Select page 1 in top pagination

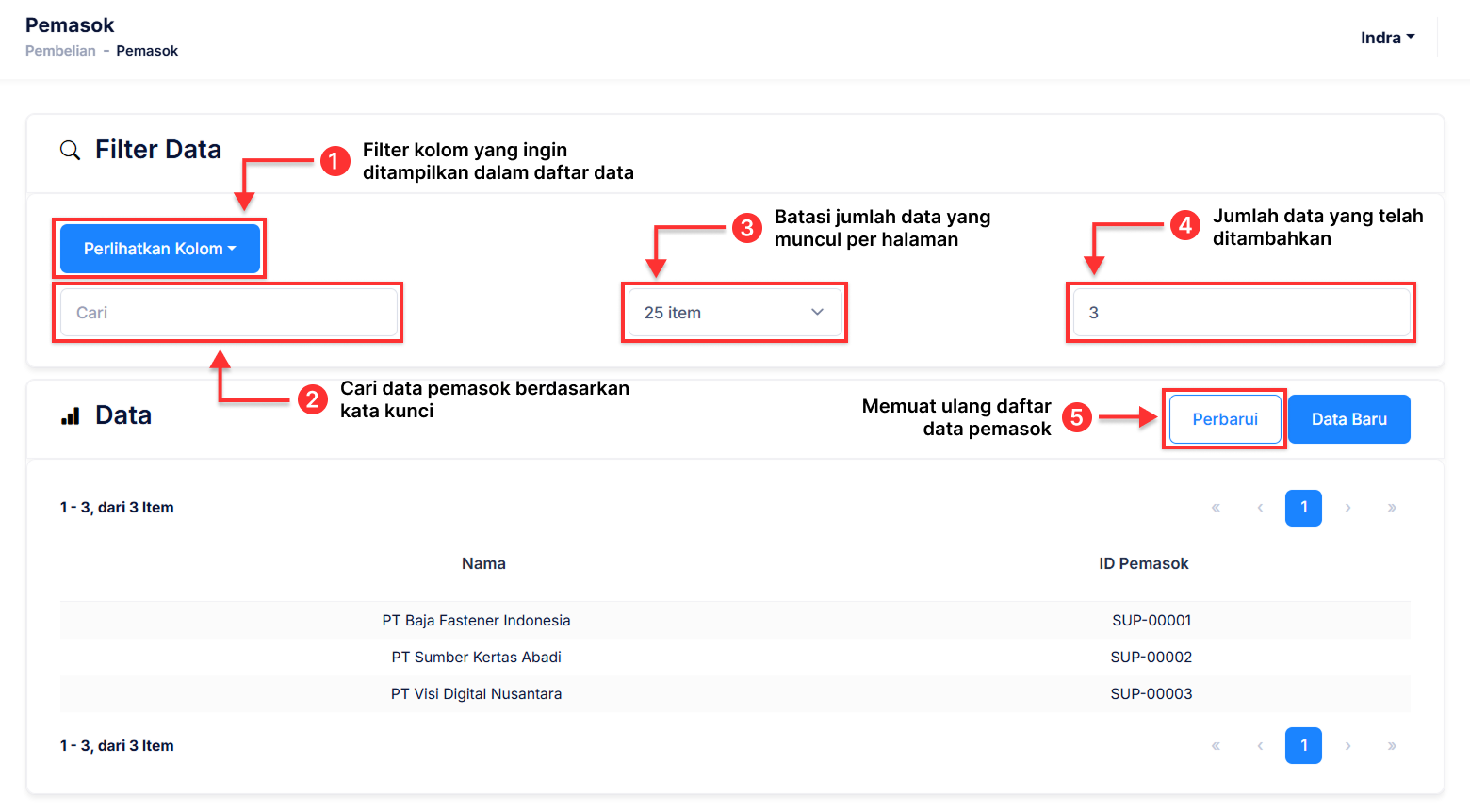pyautogui.click(x=1303, y=508)
